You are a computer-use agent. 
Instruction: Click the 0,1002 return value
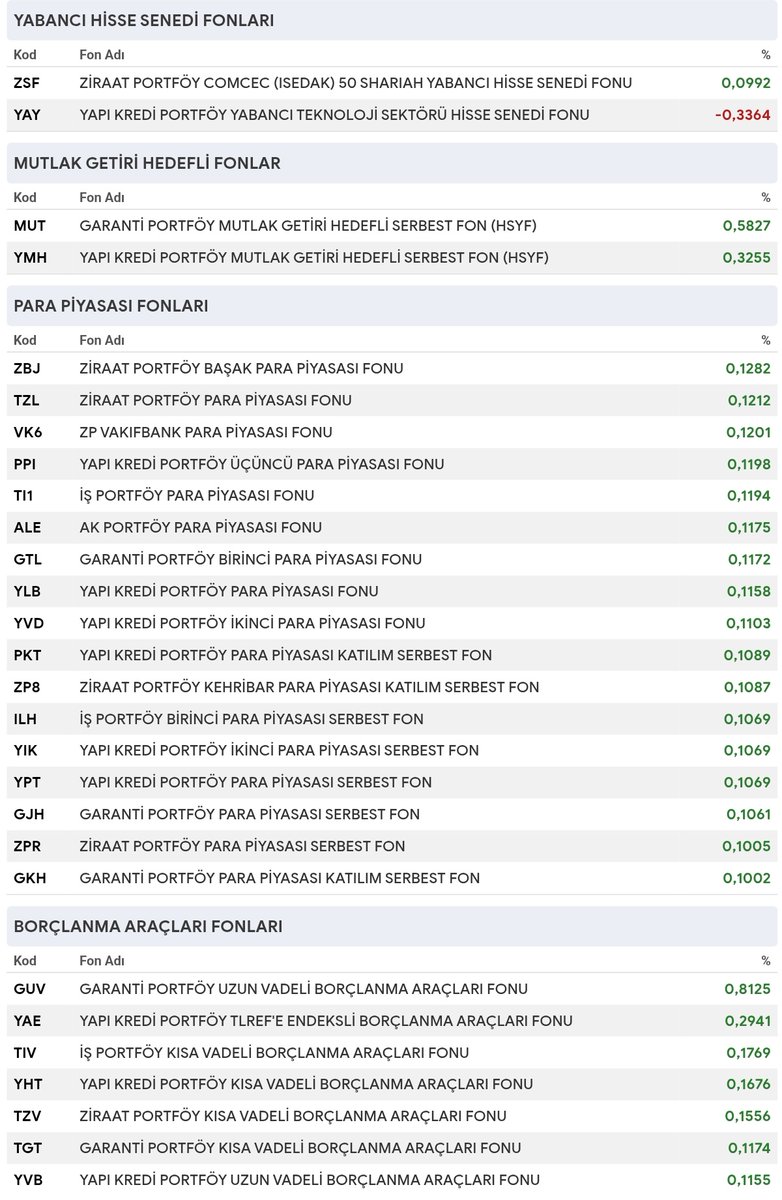pyautogui.click(x=747, y=879)
